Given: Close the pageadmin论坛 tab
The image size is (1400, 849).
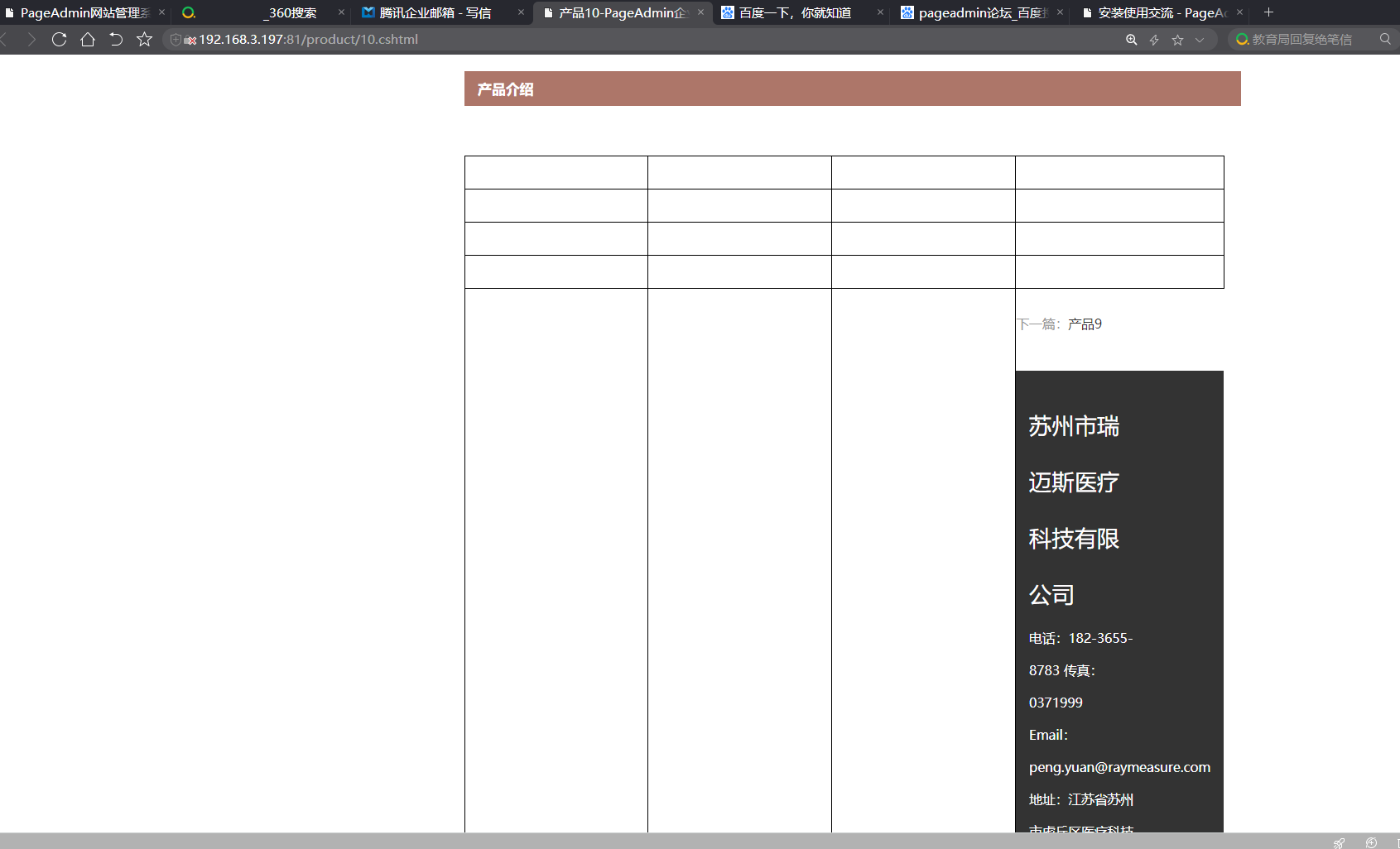Looking at the screenshot, I should pyautogui.click(x=1060, y=12).
